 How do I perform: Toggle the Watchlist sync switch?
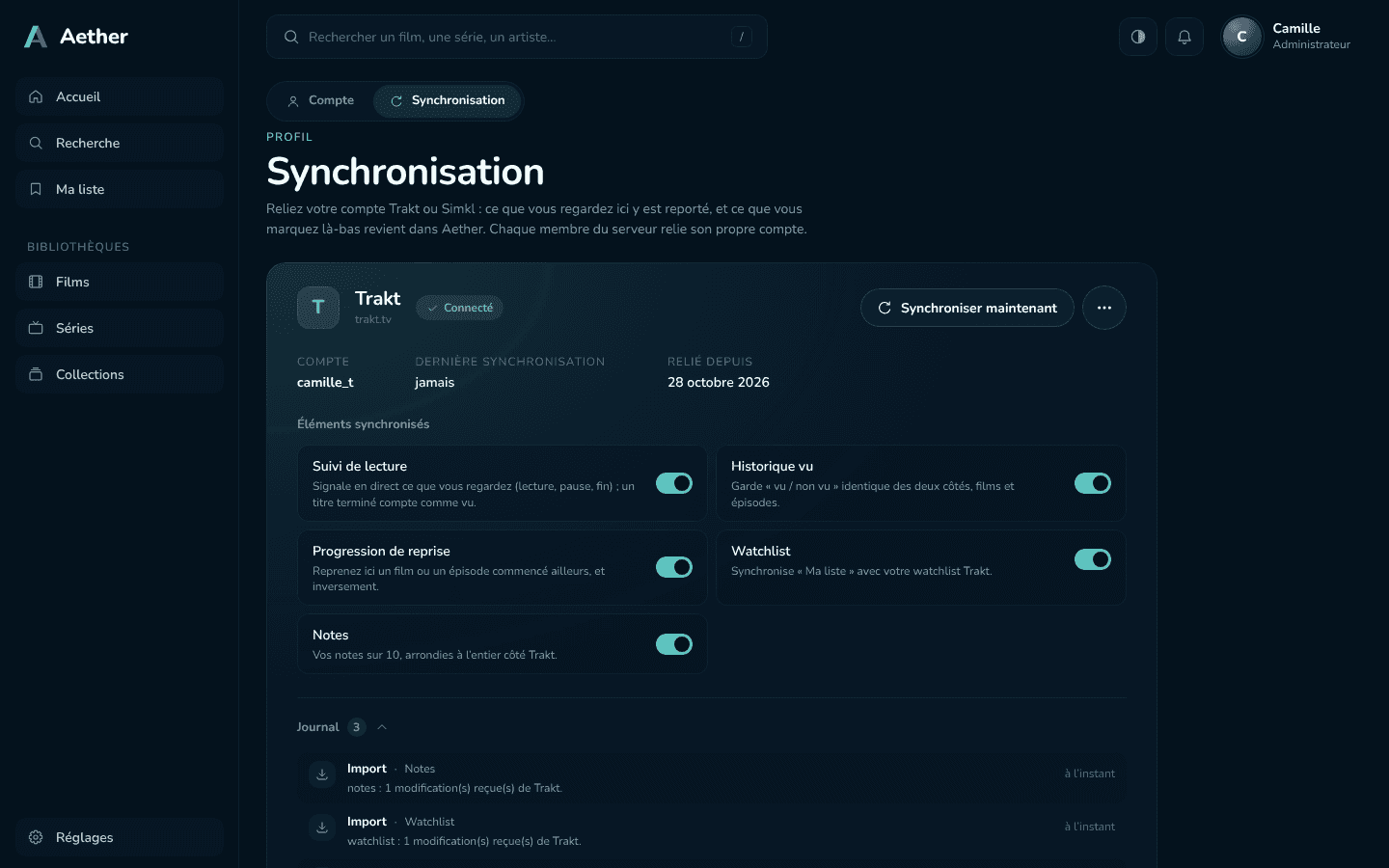[x=1093, y=559]
